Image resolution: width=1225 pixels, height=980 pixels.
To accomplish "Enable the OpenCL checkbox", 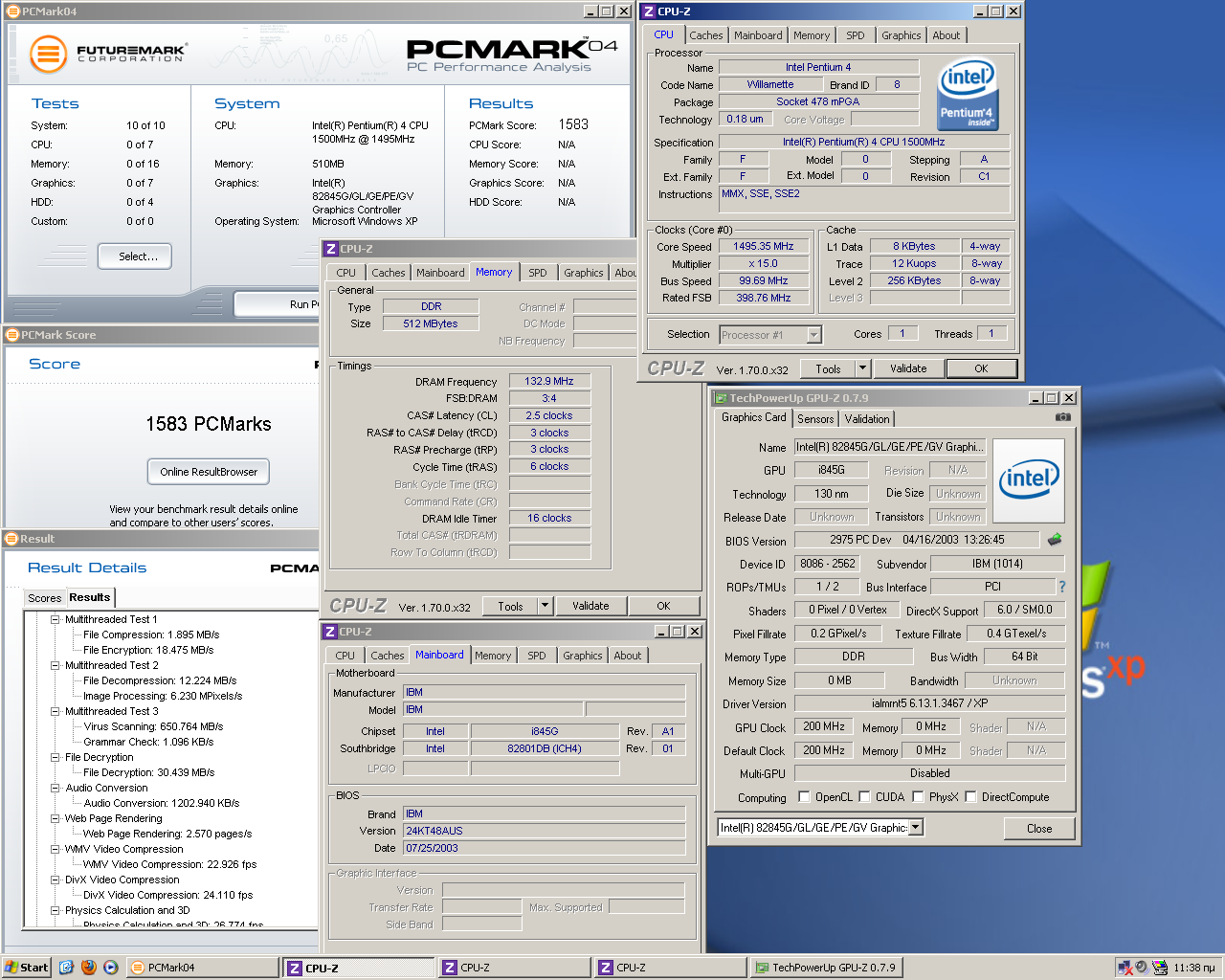I will [805, 796].
